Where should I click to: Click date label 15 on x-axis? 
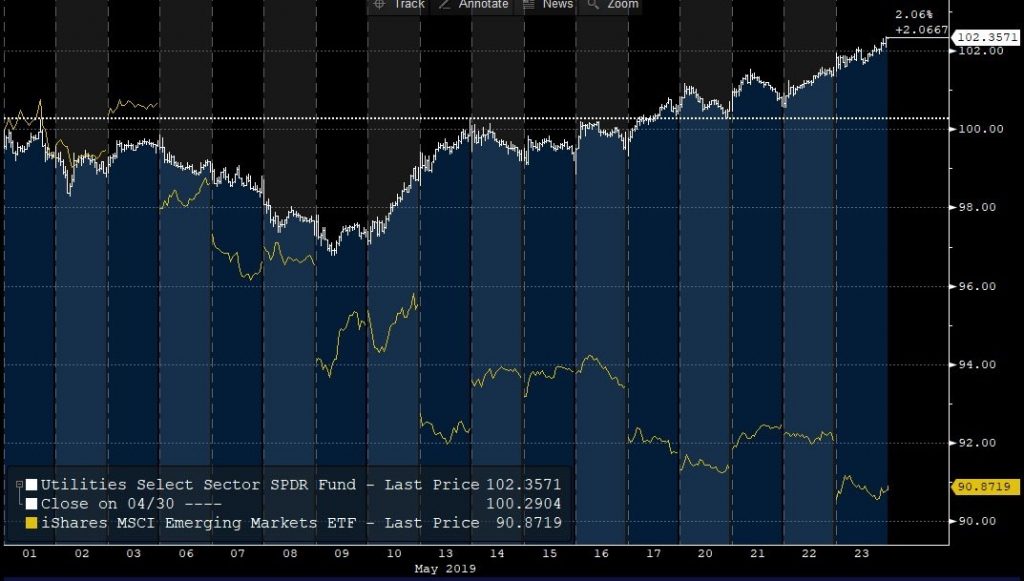550,554
